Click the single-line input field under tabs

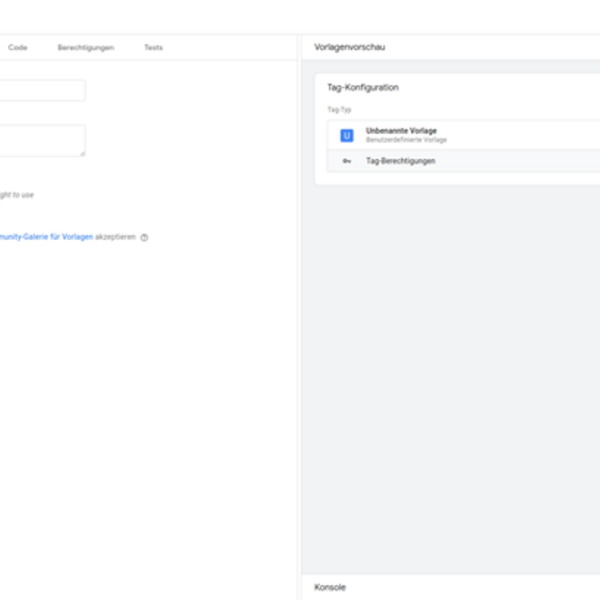40,90
